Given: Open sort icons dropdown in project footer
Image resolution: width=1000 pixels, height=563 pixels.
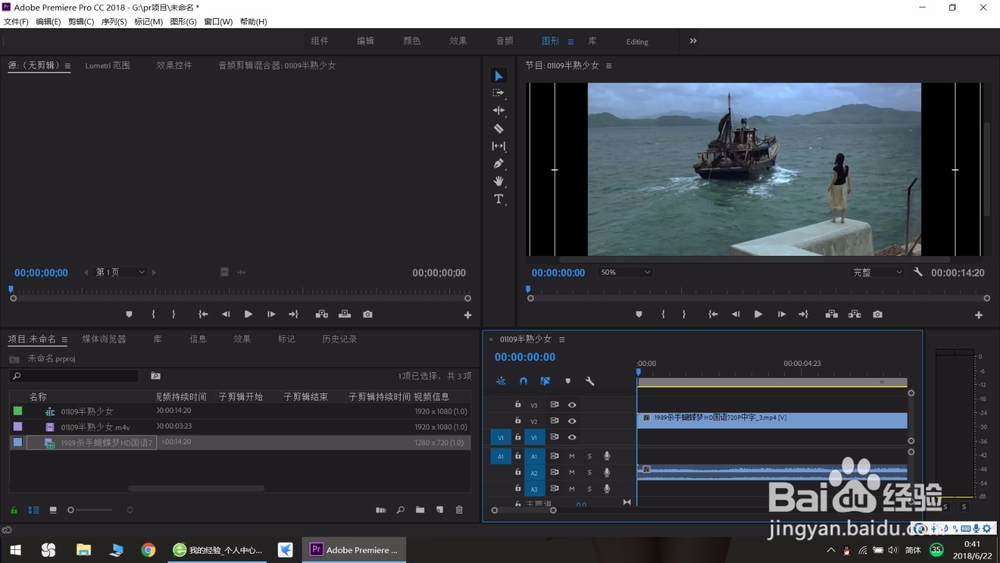Looking at the screenshot, I should click(129, 510).
